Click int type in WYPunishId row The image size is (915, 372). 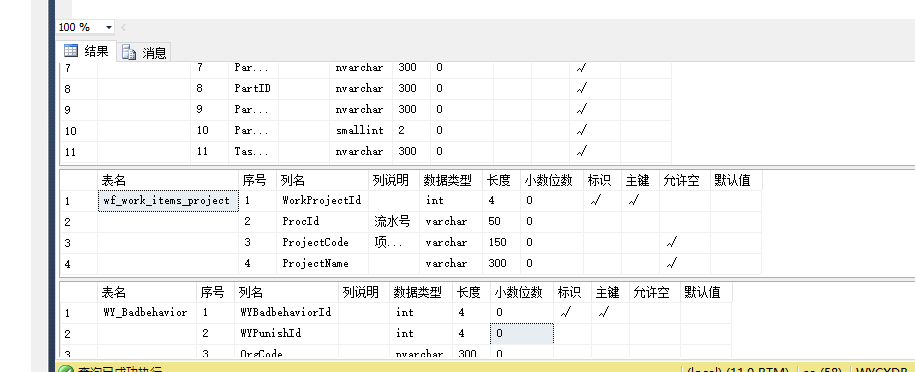pos(421,333)
